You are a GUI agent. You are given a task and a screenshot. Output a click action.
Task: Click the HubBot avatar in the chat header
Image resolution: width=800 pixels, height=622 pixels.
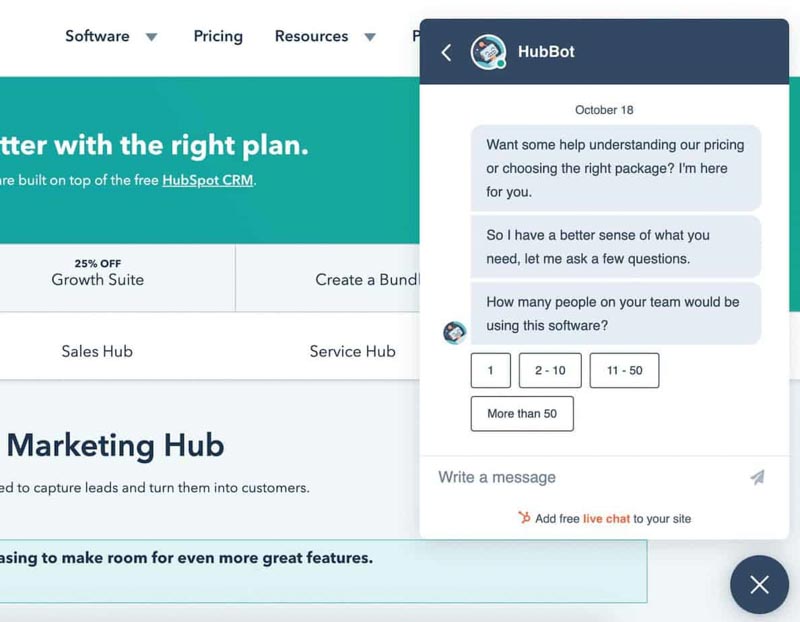pyautogui.click(x=488, y=52)
